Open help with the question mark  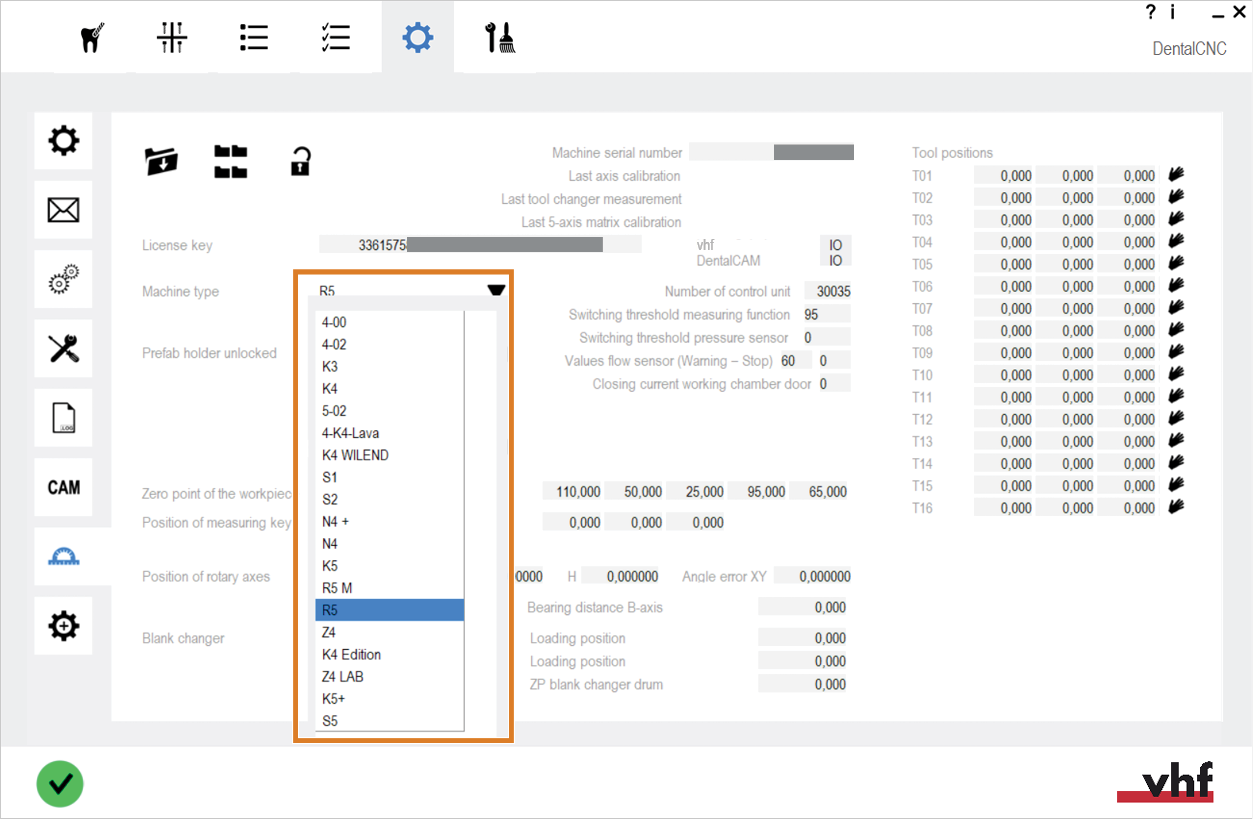coord(1151,13)
